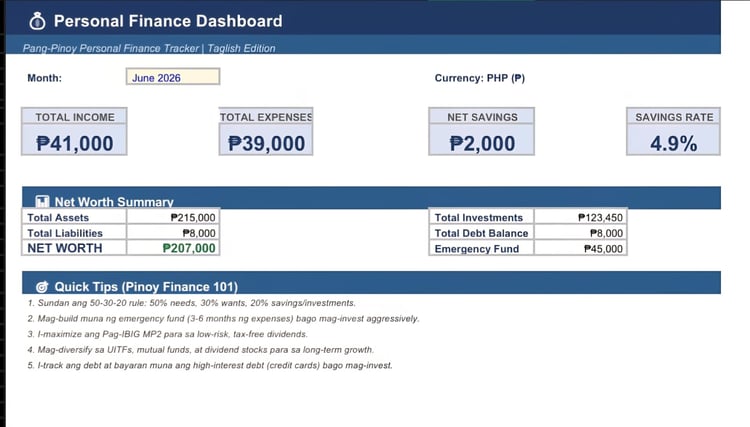Select the Emergency Fund ₱45,000 cell
This screenshot has height=427, width=750.
[x=581, y=249]
